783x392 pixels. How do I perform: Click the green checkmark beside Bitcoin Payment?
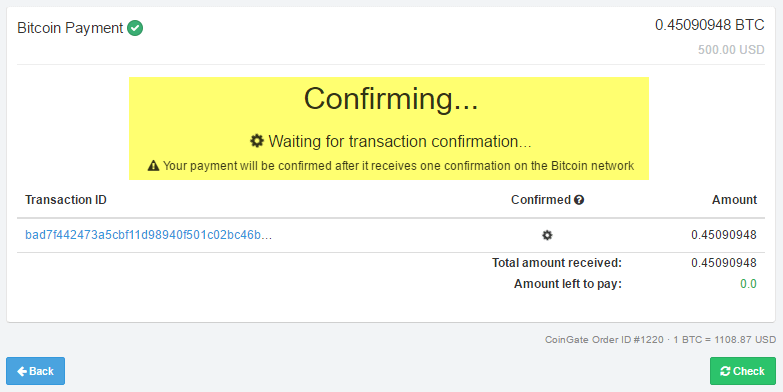(x=135, y=28)
